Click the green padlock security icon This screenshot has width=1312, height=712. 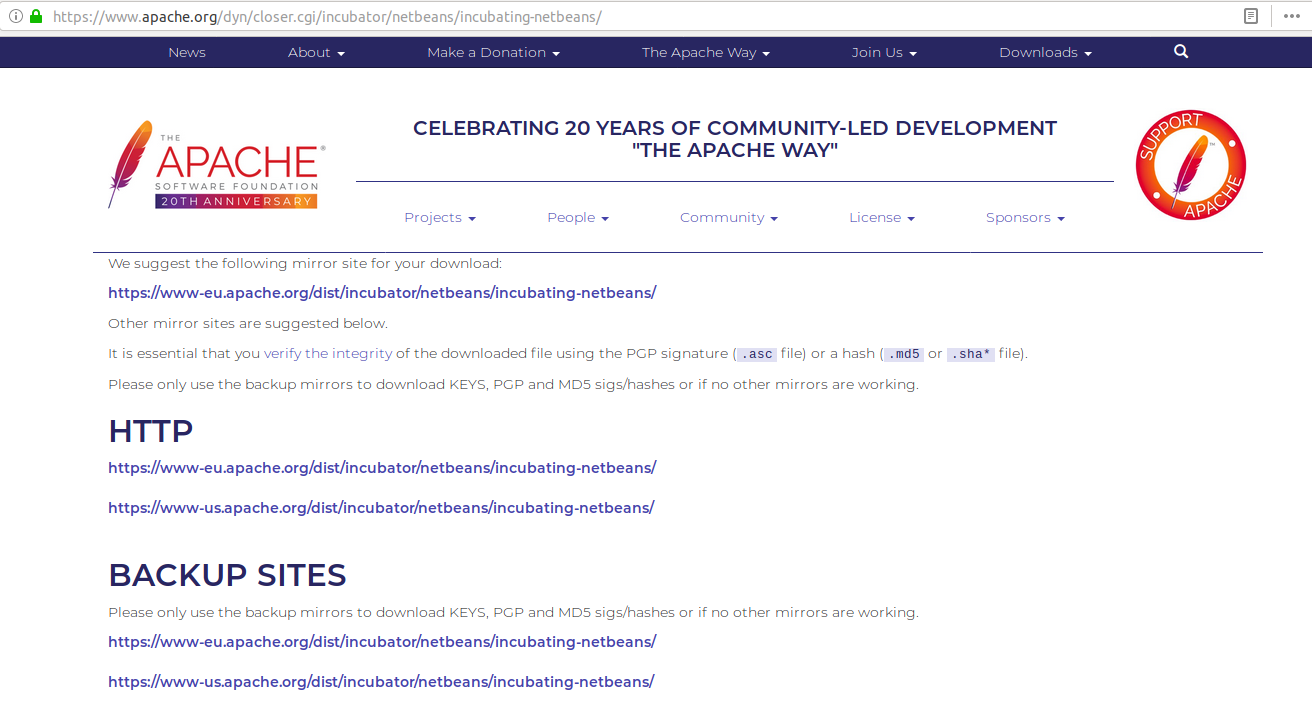[x=36, y=17]
